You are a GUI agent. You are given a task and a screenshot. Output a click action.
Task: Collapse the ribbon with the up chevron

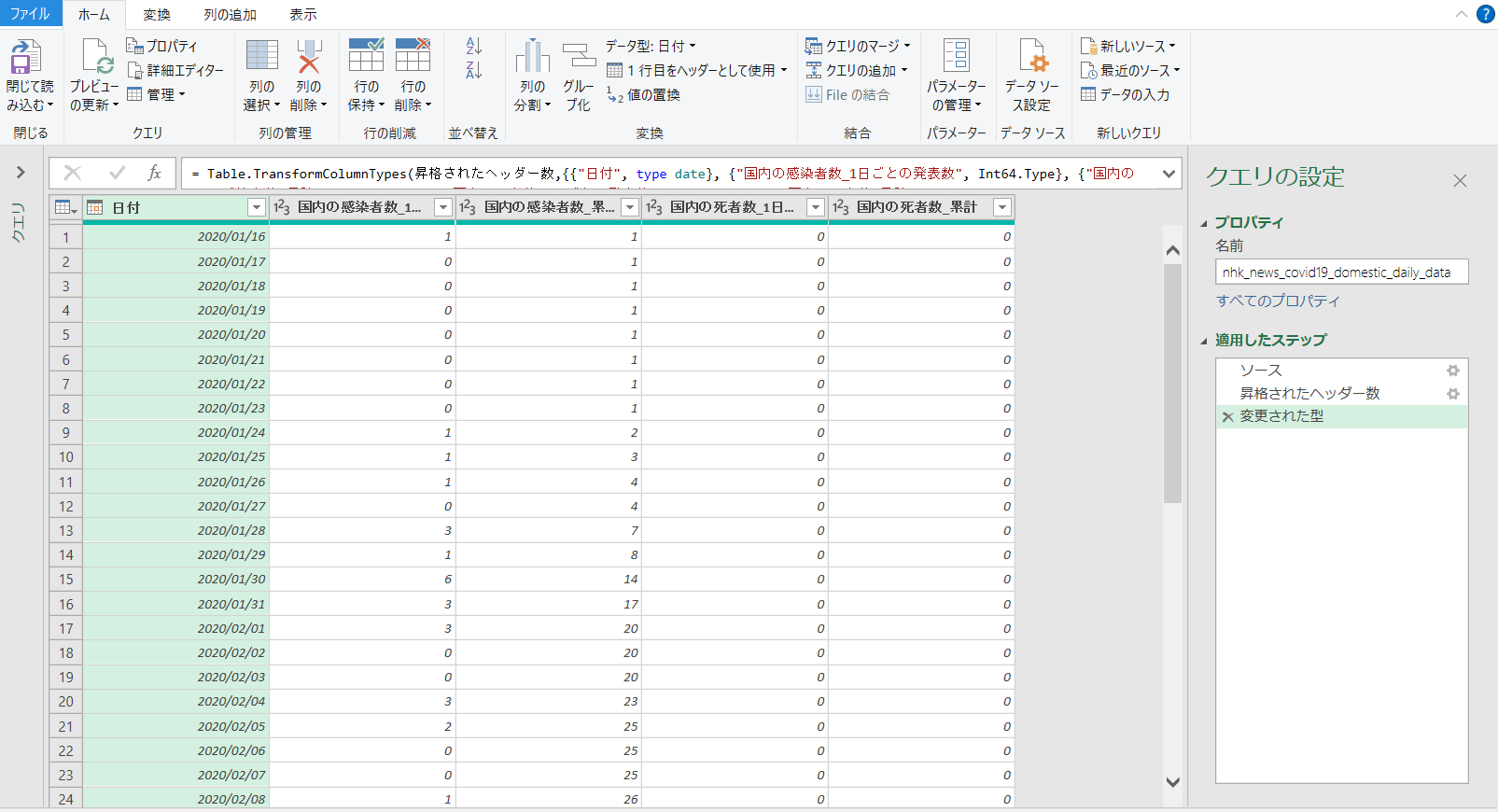tap(1461, 14)
